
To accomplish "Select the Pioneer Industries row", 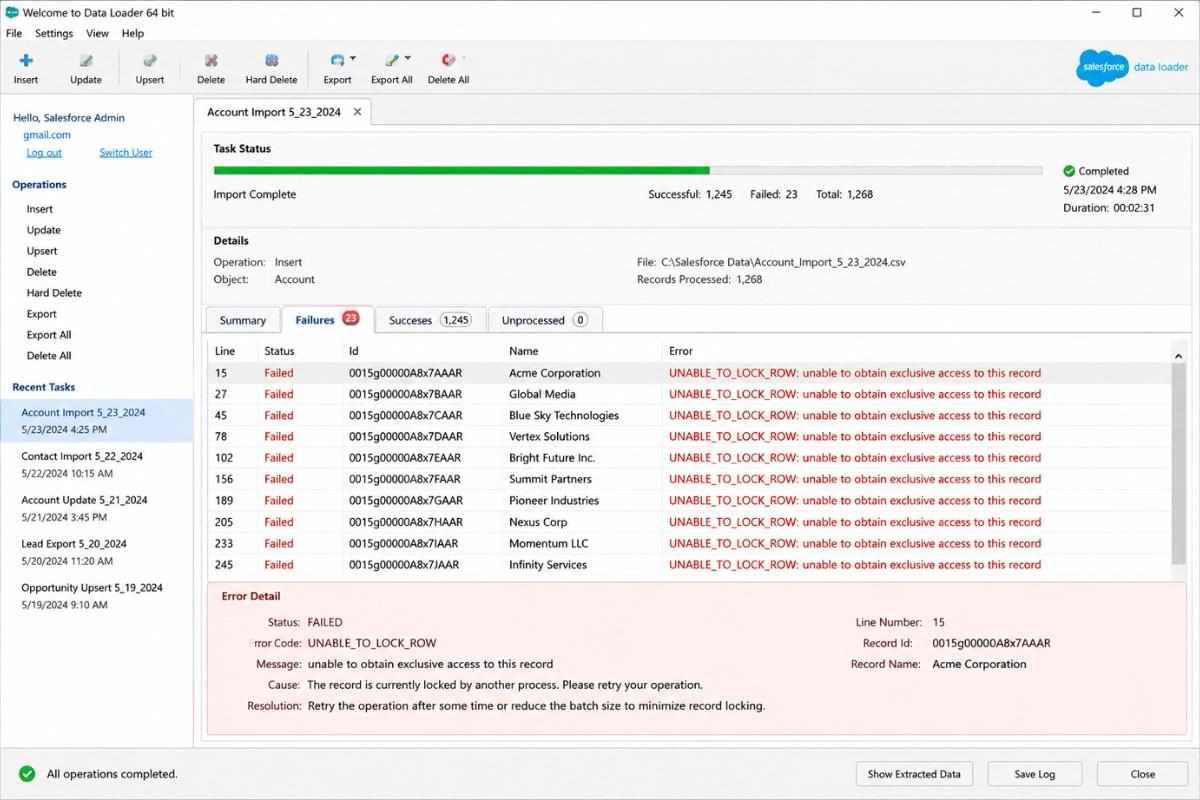I will coord(689,500).
